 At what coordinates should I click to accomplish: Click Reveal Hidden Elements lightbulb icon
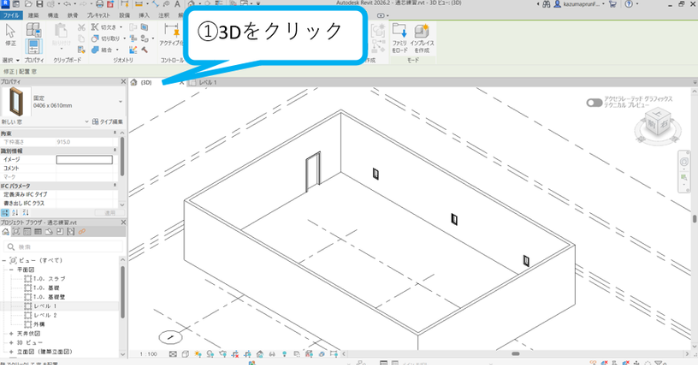[284, 354]
